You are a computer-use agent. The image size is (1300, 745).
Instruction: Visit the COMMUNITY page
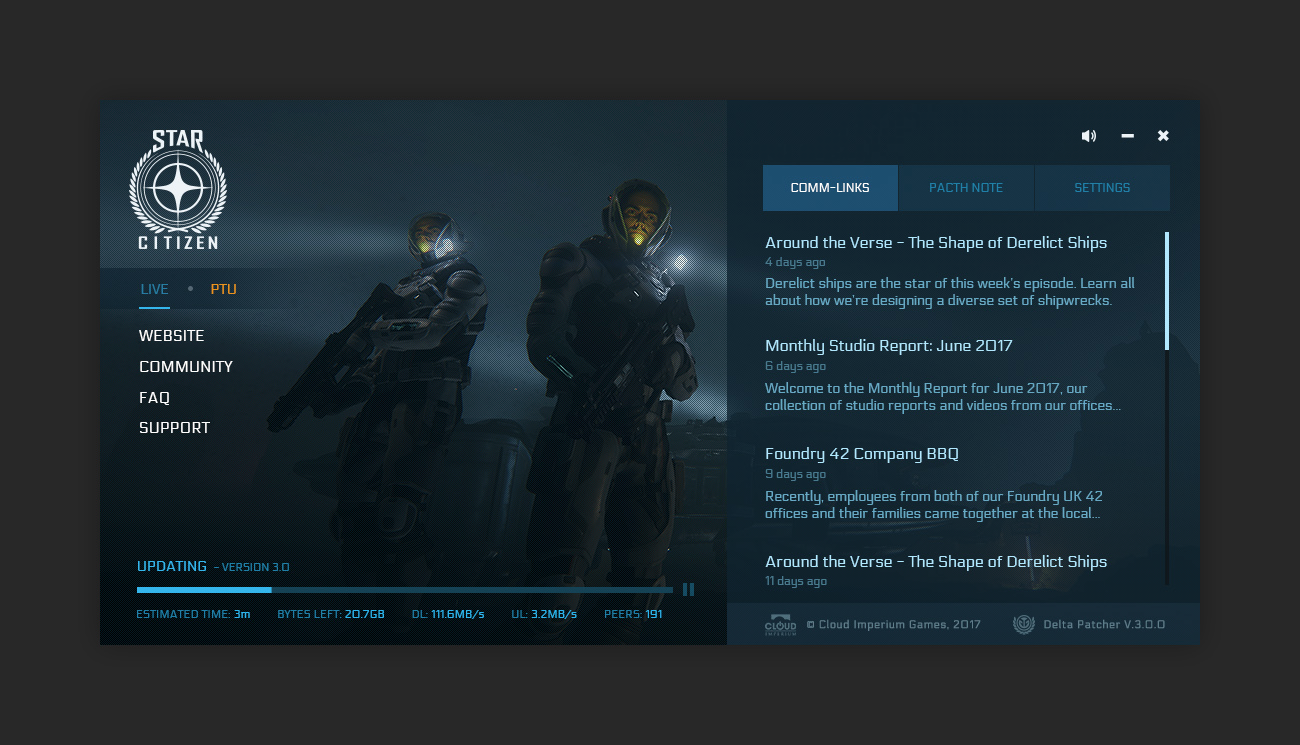point(186,366)
